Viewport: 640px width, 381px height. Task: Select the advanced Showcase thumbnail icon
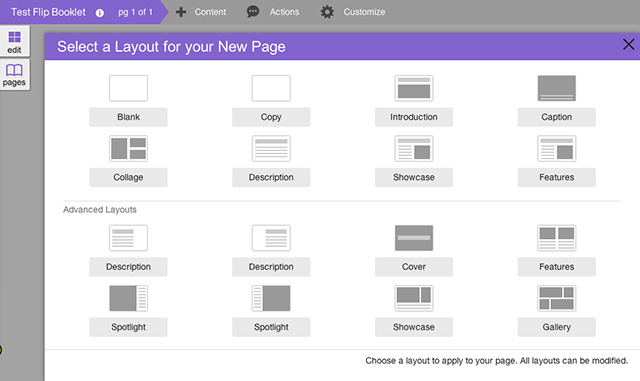click(x=414, y=299)
